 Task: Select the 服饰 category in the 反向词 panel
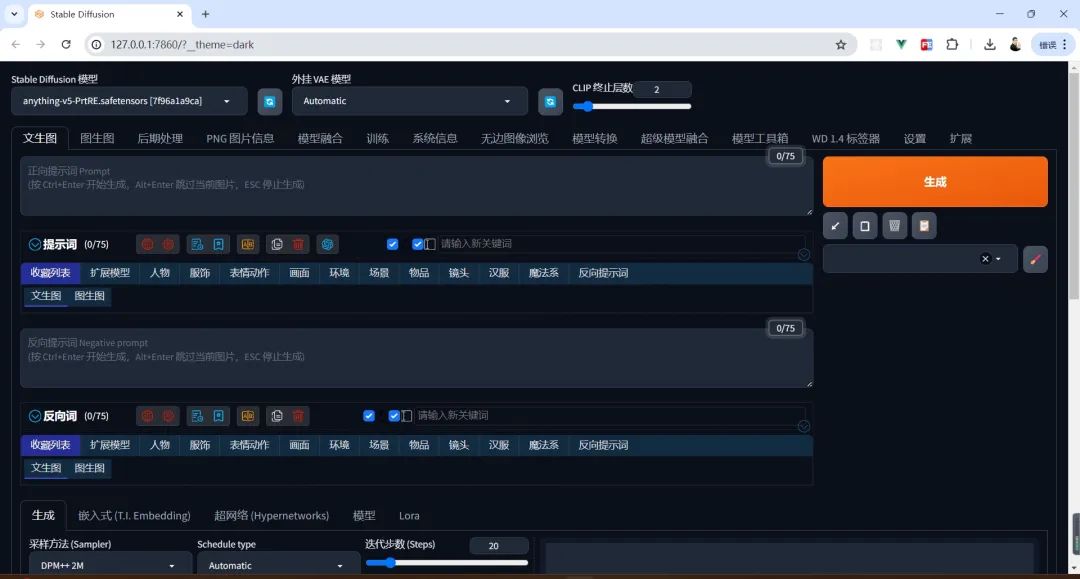tap(200, 445)
